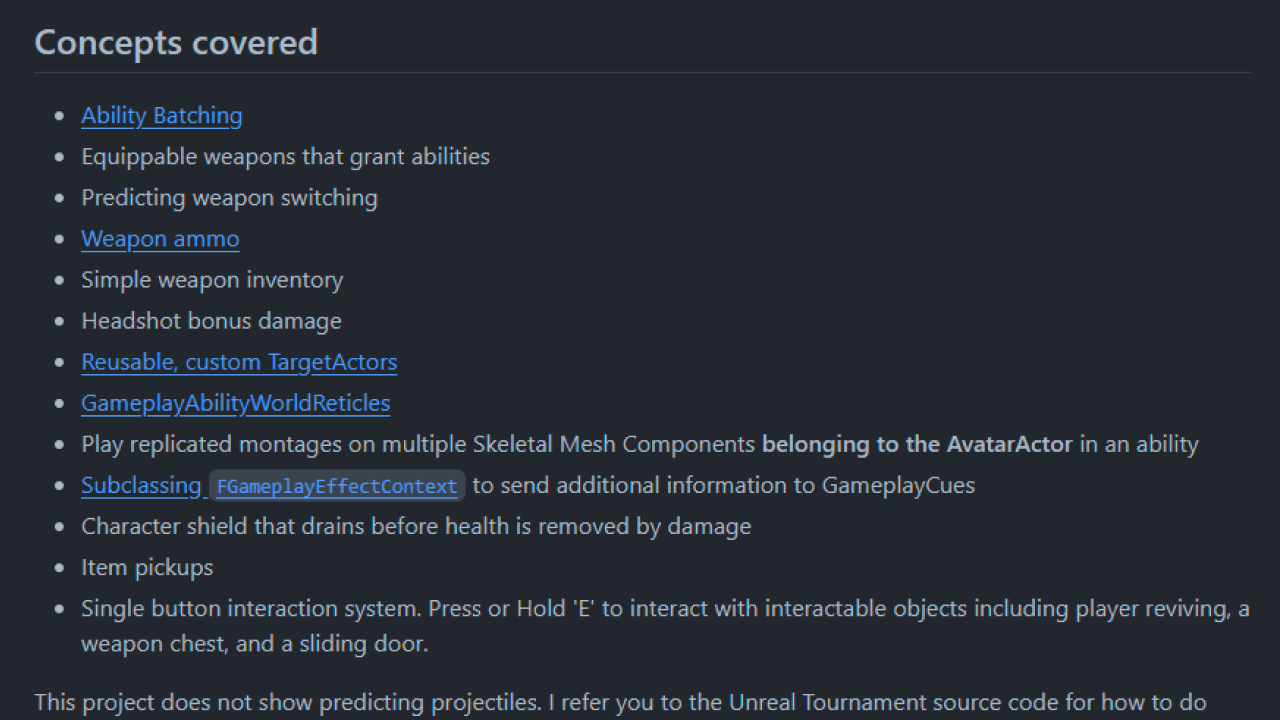Click the 'Equippable weapons that grant abilities' item
Image resolution: width=1280 pixels, height=720 pixels.
[x=285, y=157]
